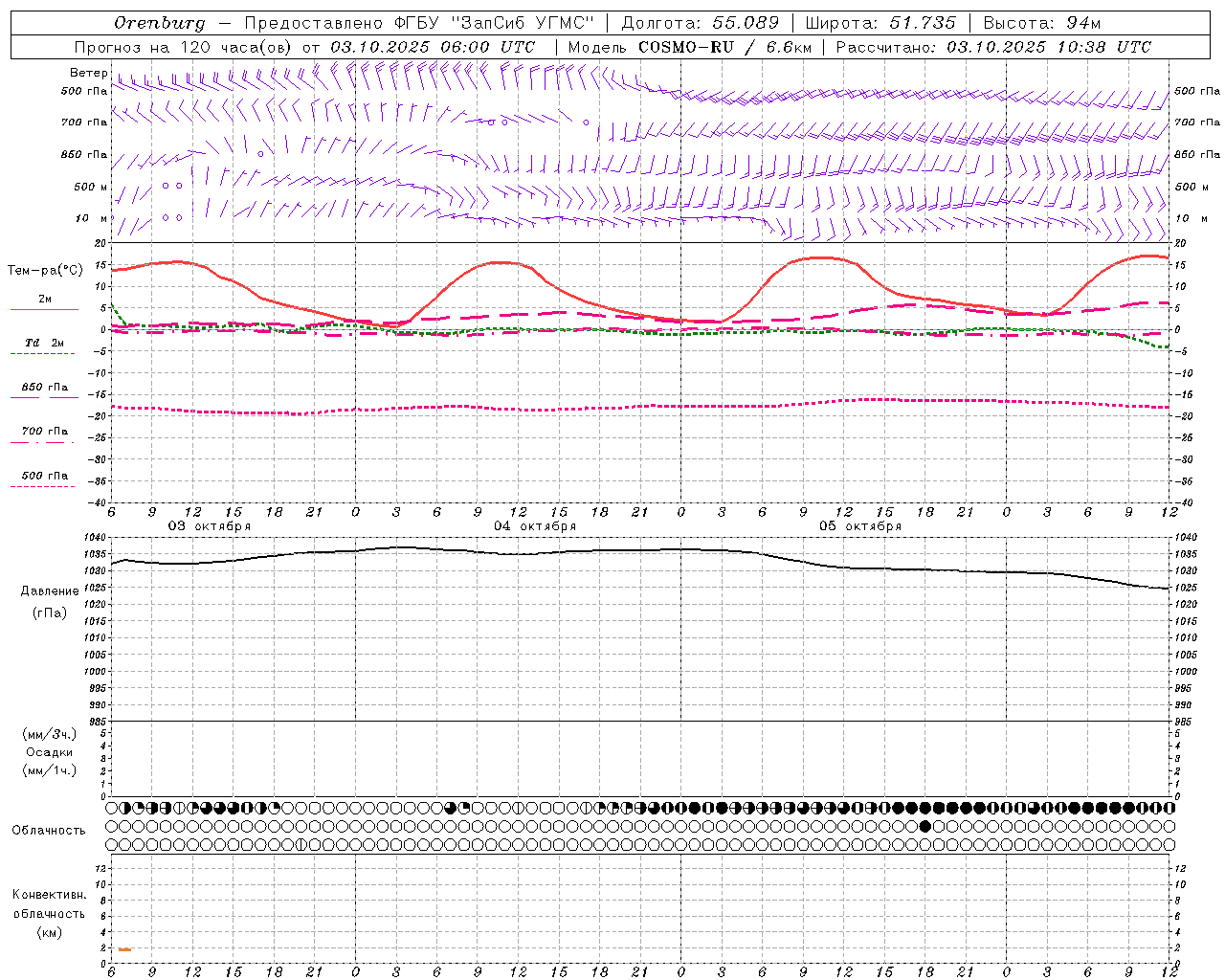The image size is (1225, 980).
Task: Click the "Высота: 94м" header field
Action: 1043,23
